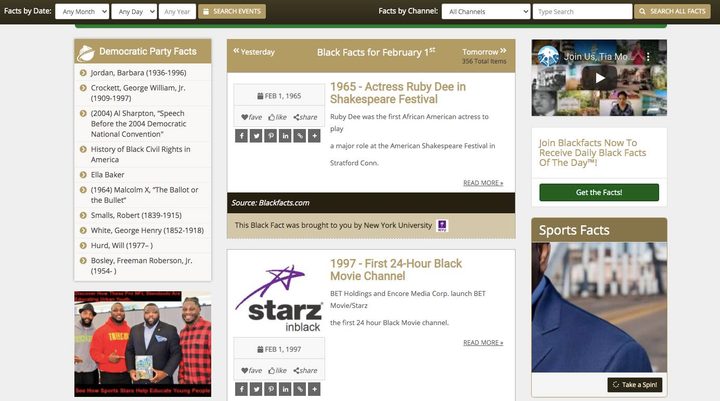The image size is (720, 401).
Task: Click the plus icon under Ruby Dee fact
Action: pyautogui.click(x=314, y=136)
